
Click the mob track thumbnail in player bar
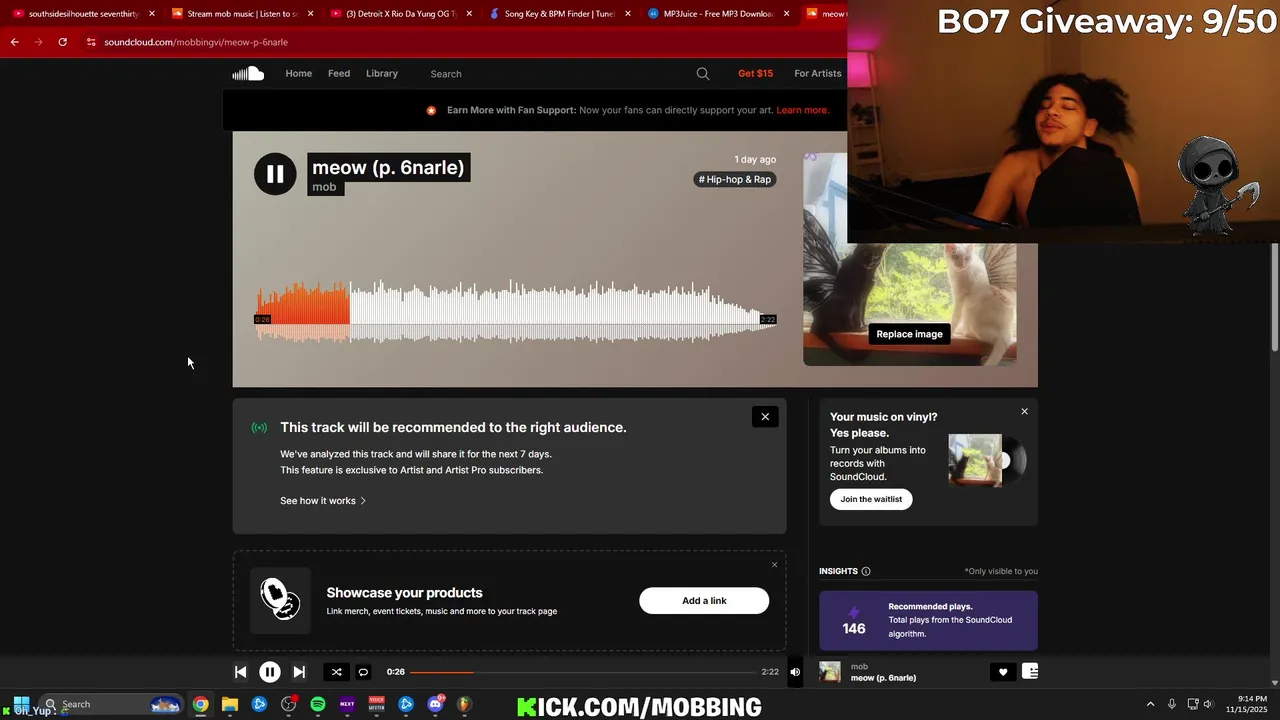[x=830, y=672]
